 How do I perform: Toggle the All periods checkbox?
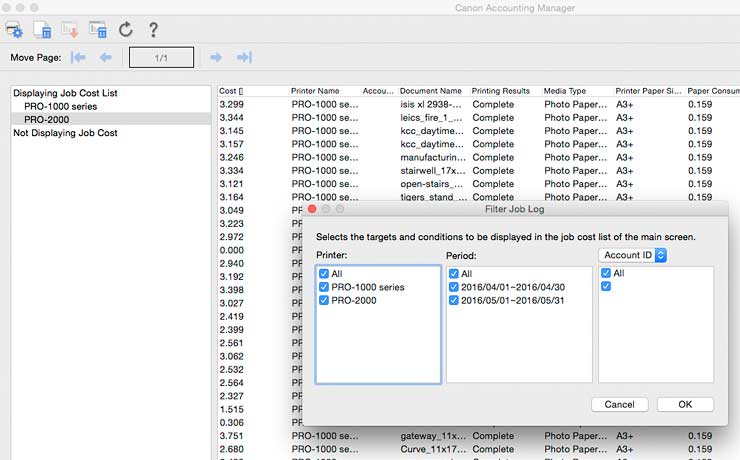point(454,274)
